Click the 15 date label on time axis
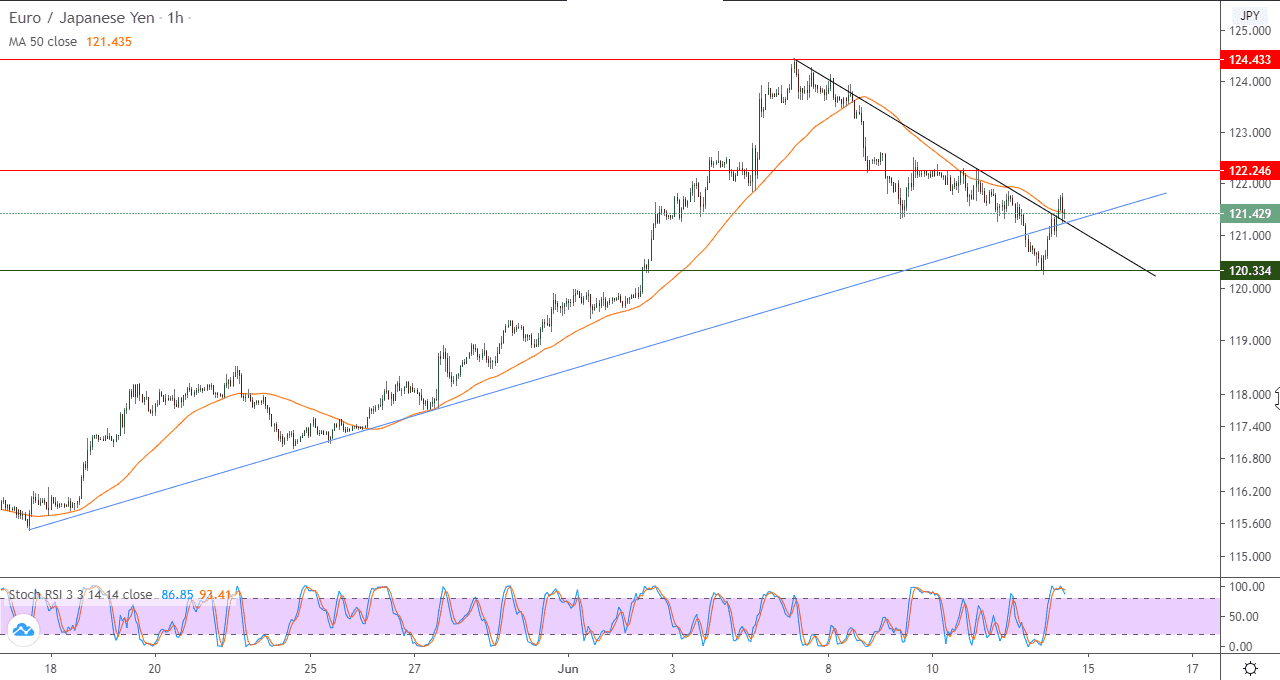This screenshot has height=680, width=1280. [x=1088, y=668]
